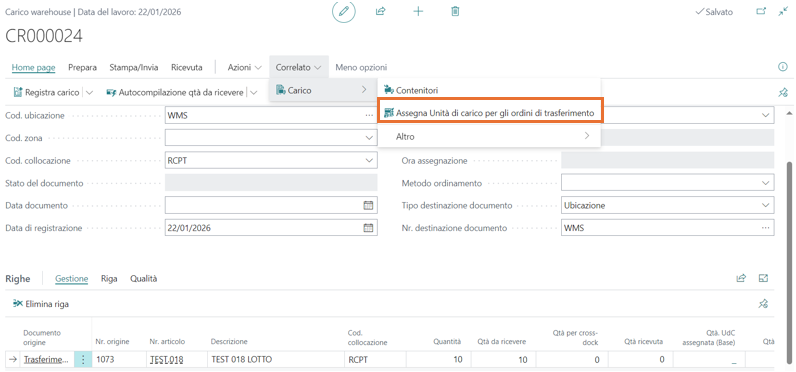Switch to Prepara tab
The image size is (796, 372).
tap(82, 67)
